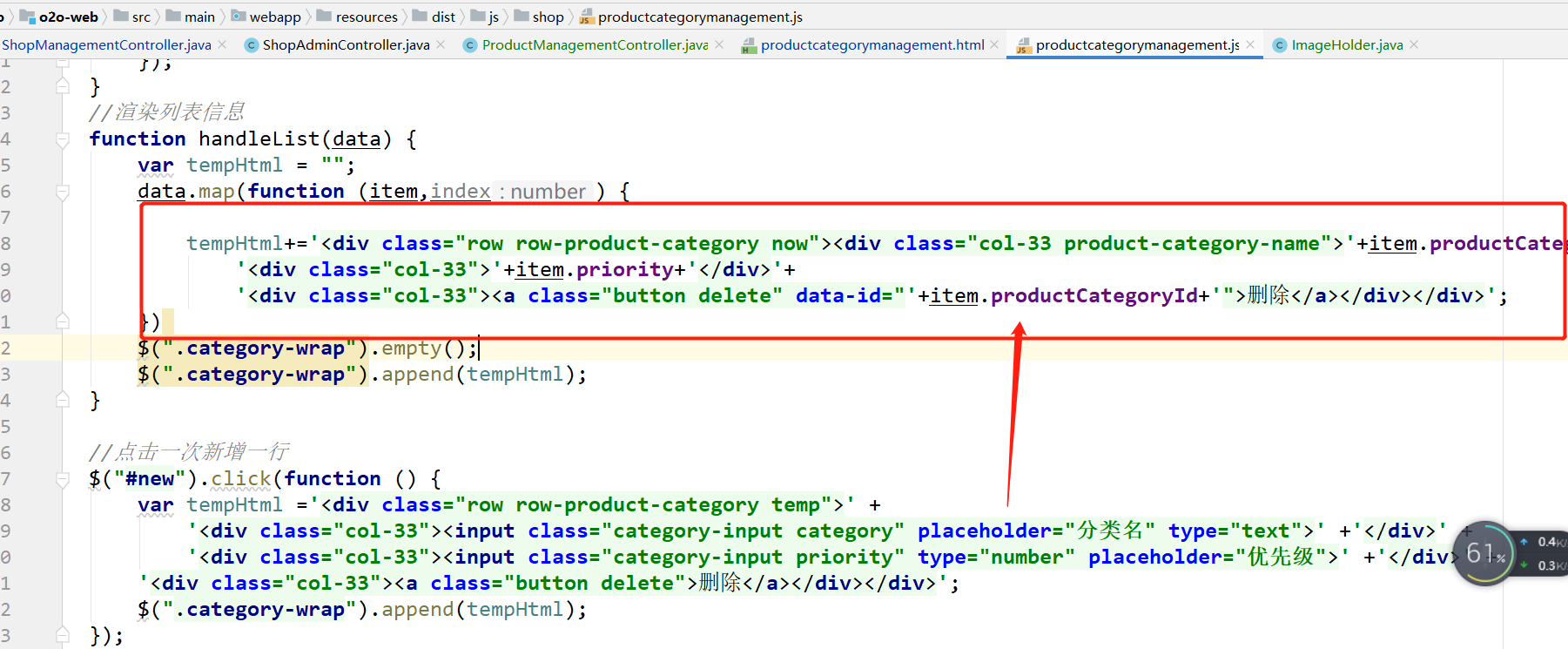Select the dist folder breadcrumb
This screenshot has height=649, width=1568.
coord(434,17)
